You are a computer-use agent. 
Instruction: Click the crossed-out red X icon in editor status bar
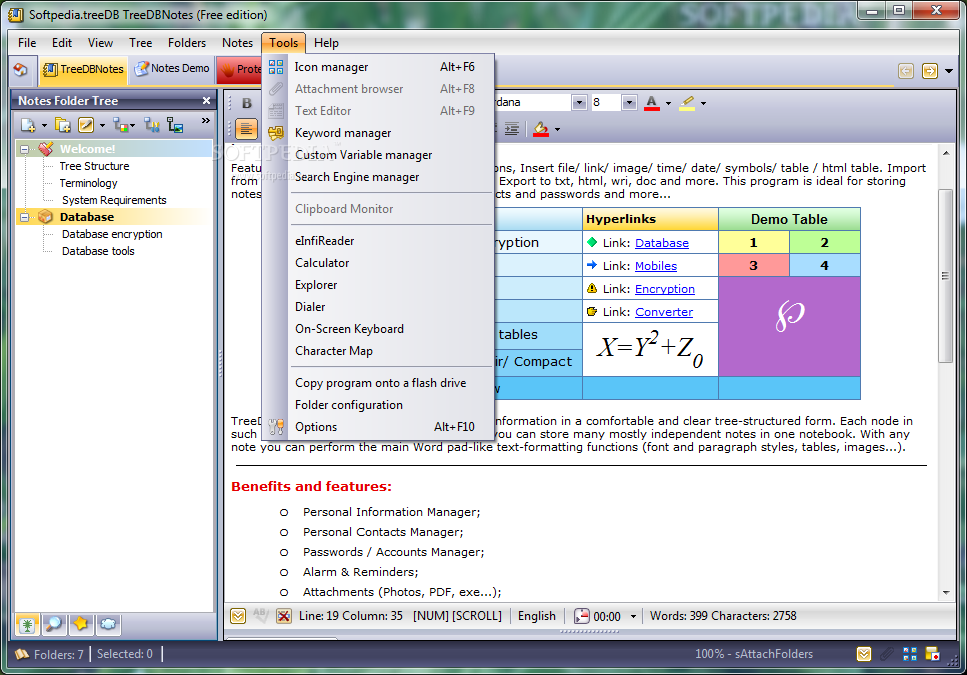click(283, 616)
